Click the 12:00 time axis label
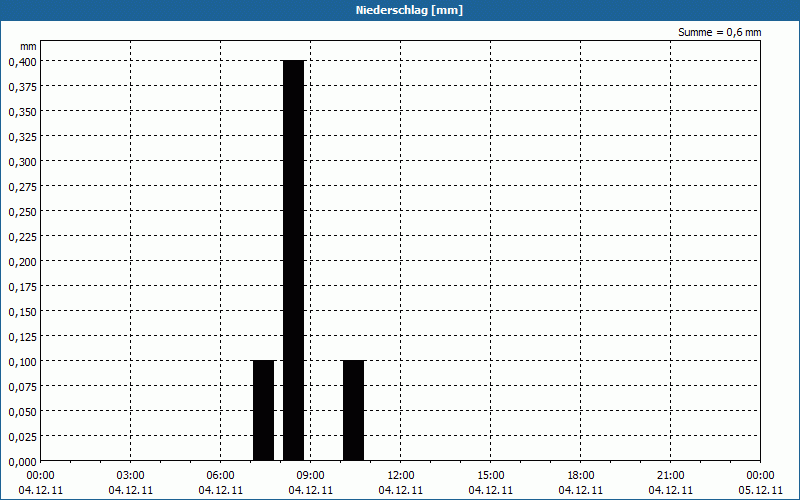 pos(401,475)
